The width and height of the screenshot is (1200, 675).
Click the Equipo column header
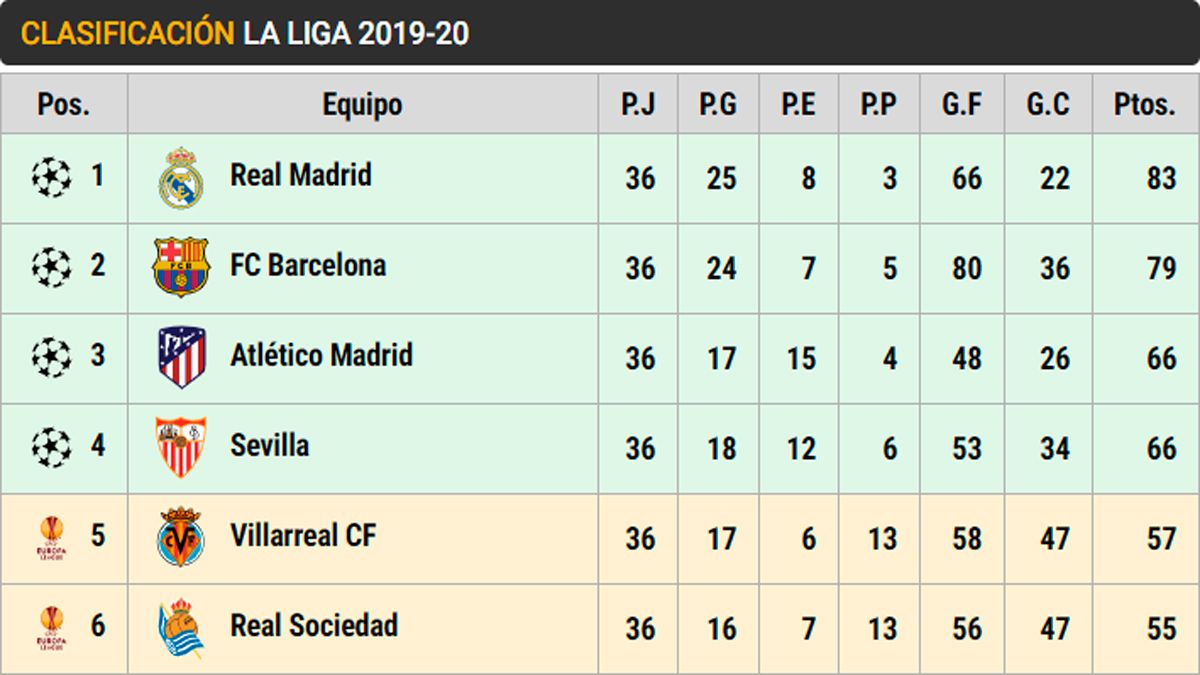(x=362, y=104)
